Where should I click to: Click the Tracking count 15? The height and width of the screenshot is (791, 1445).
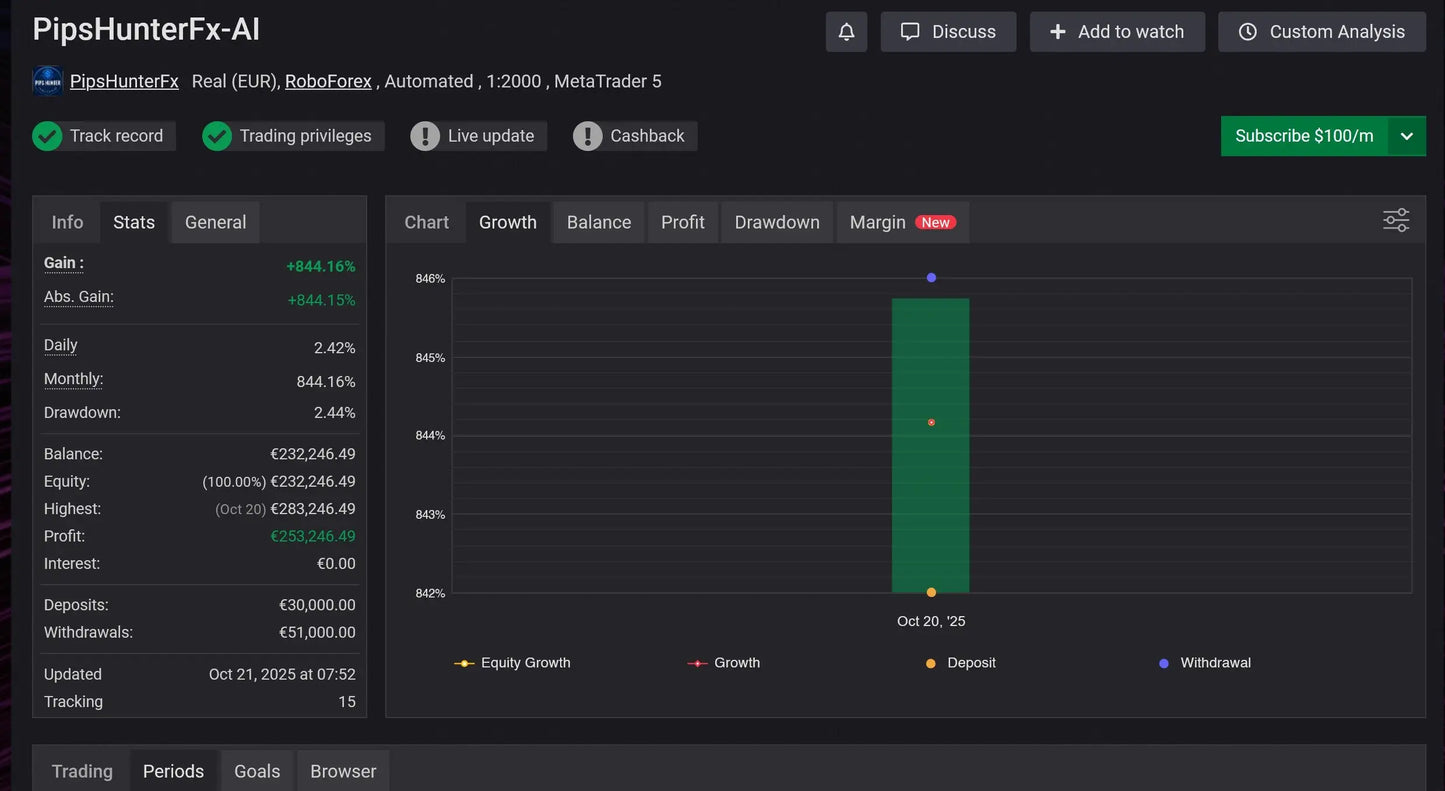click(347, 702)
